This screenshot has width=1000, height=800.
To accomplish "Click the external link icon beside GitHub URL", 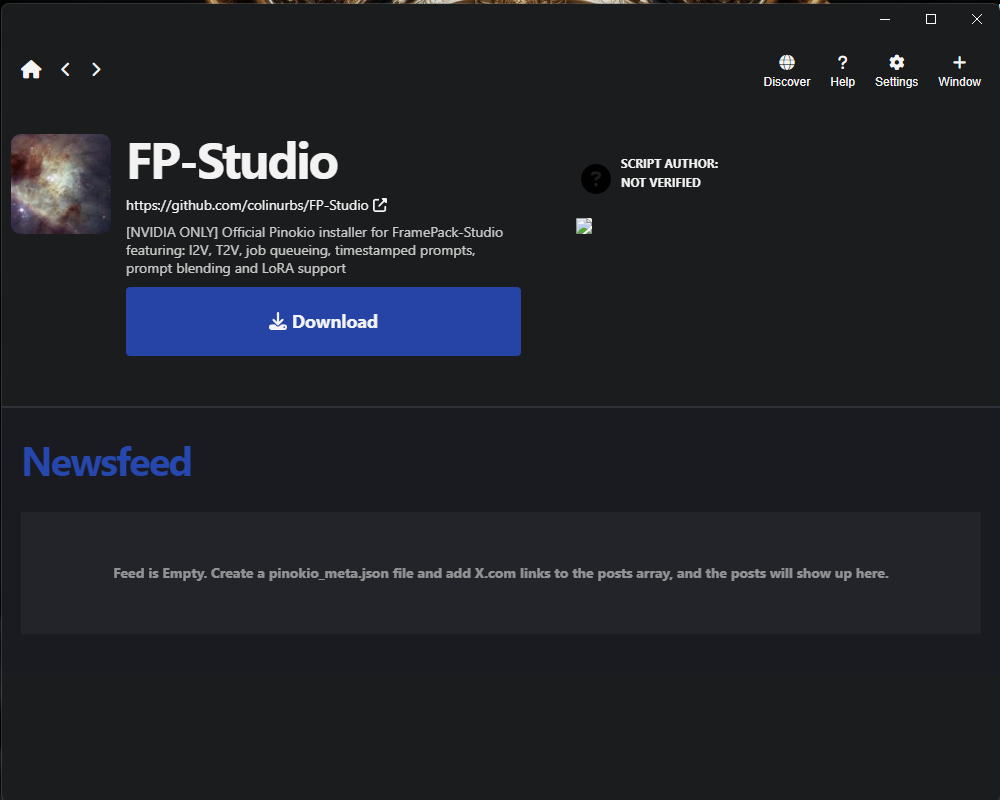I will 380,205.
